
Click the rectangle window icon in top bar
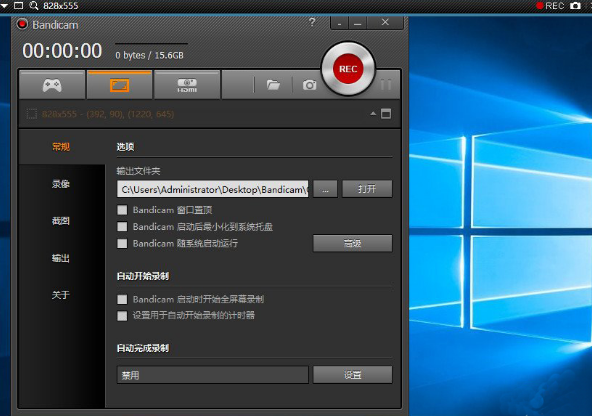[18, 5]
